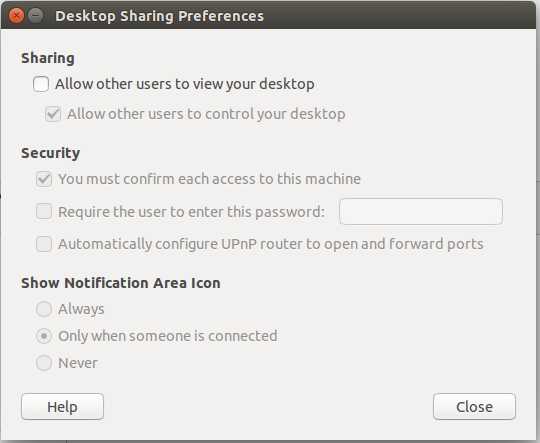Check the automatically configure UPnP router box
This screenshot has height=443, width=540.
pyautogui.click(x=44, y=244)
